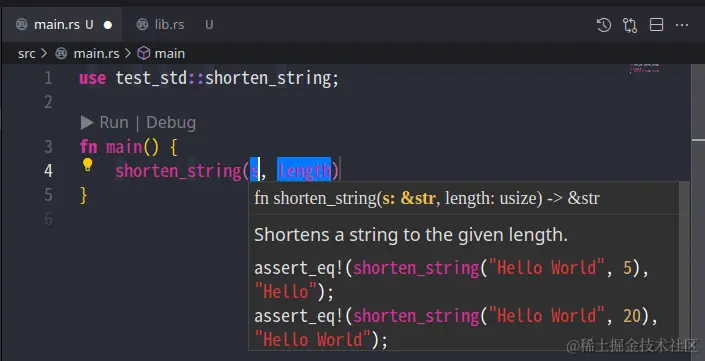The image size is (705, 361).
Task: Click the Debug code lens above main
Action: pyautogui.click(x=171, y=122)
